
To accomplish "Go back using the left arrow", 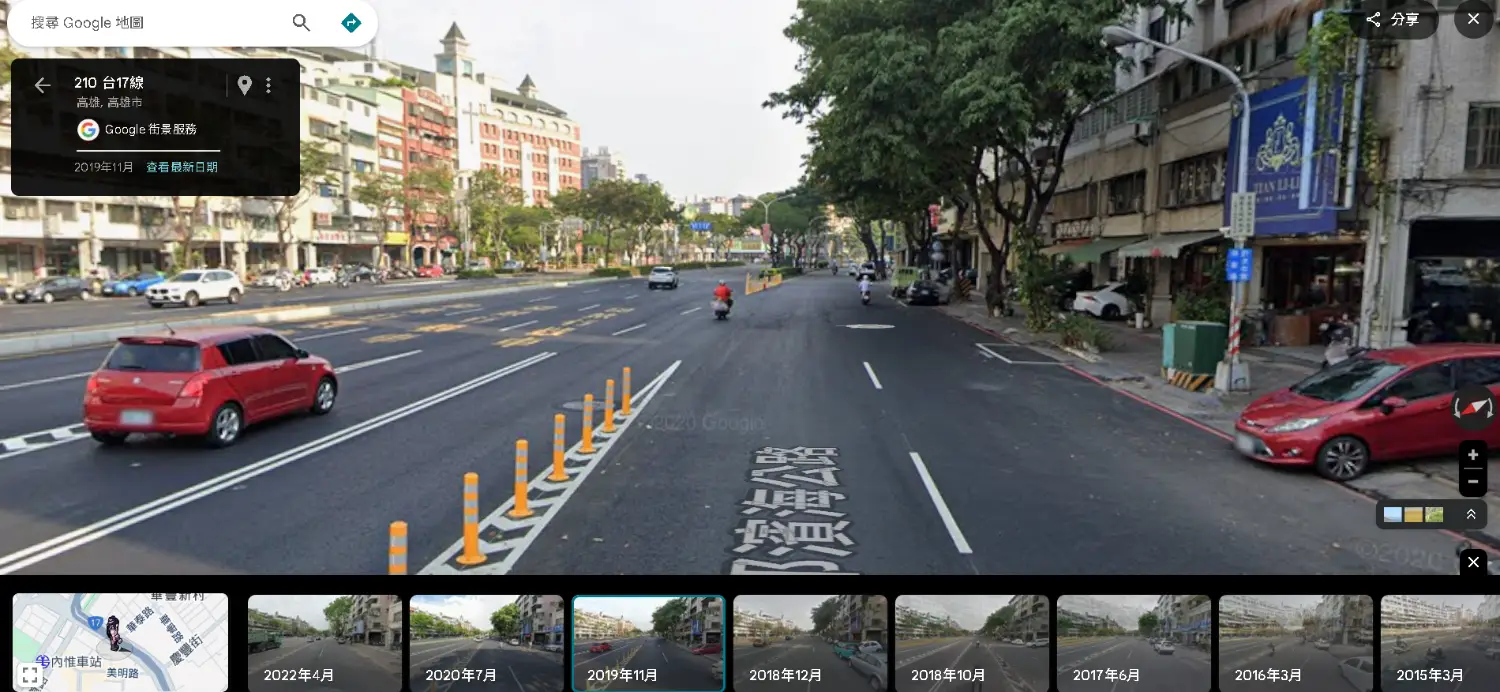I will point(42,86).
